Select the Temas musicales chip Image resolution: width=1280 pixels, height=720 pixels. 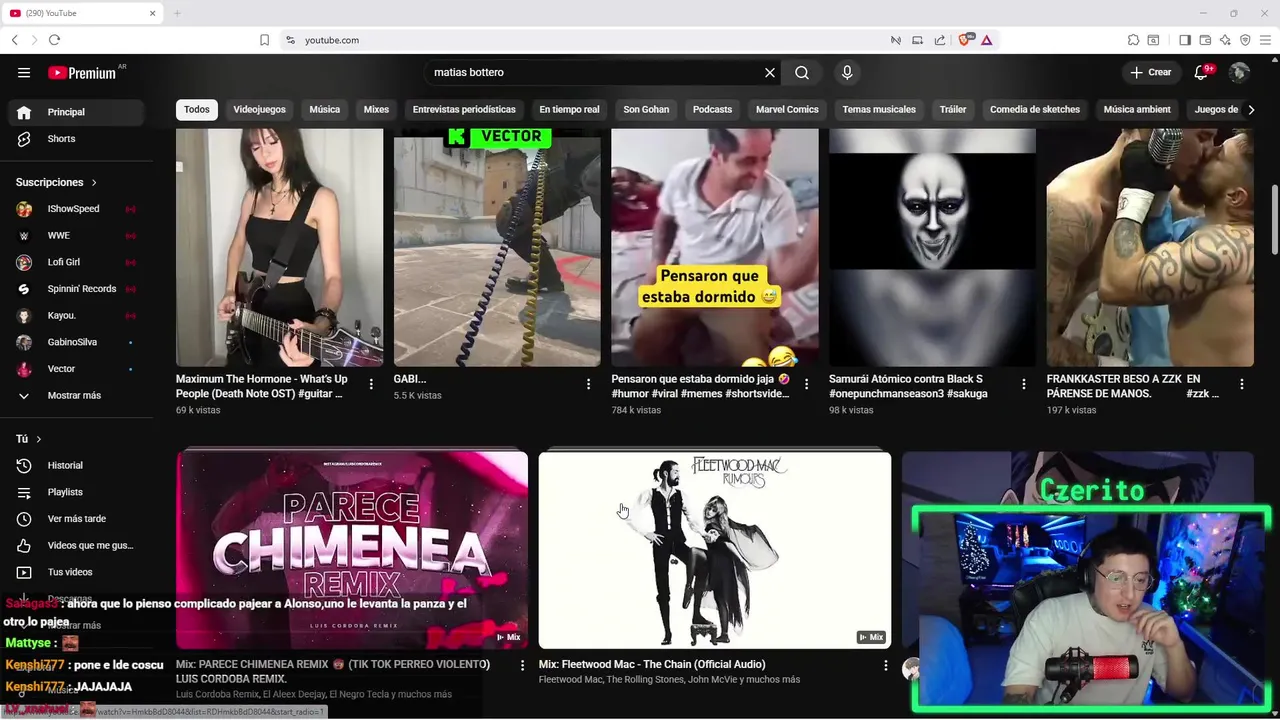[x=879, y=109]
